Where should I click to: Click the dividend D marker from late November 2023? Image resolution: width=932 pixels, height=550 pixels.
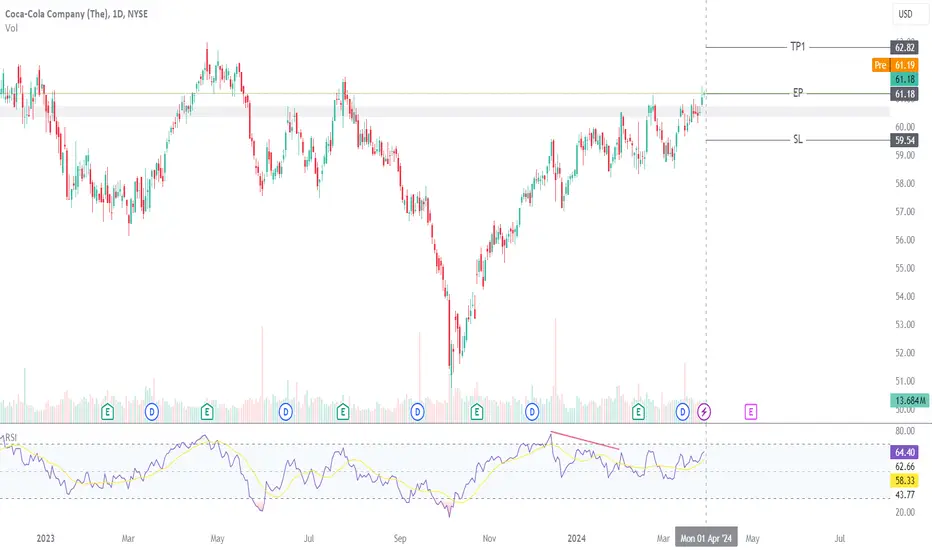(x=532, y=411)
